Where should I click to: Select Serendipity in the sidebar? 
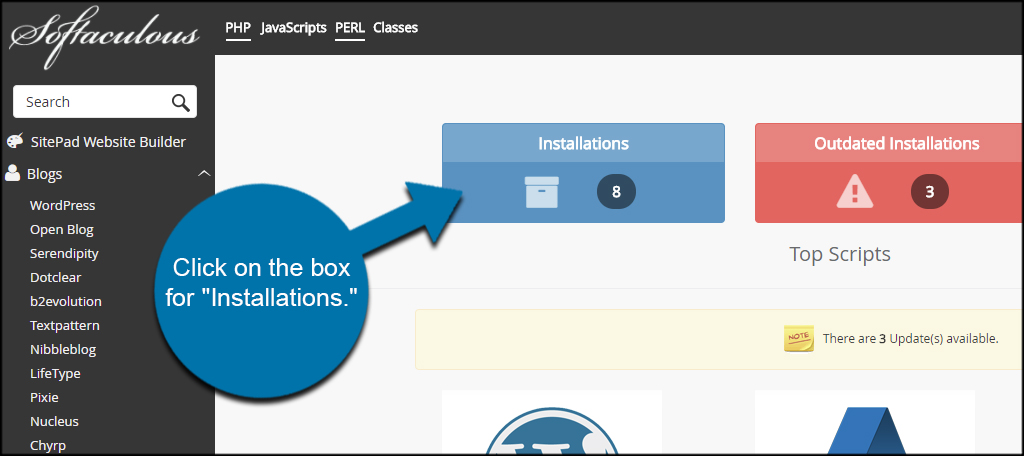[64, 253]
